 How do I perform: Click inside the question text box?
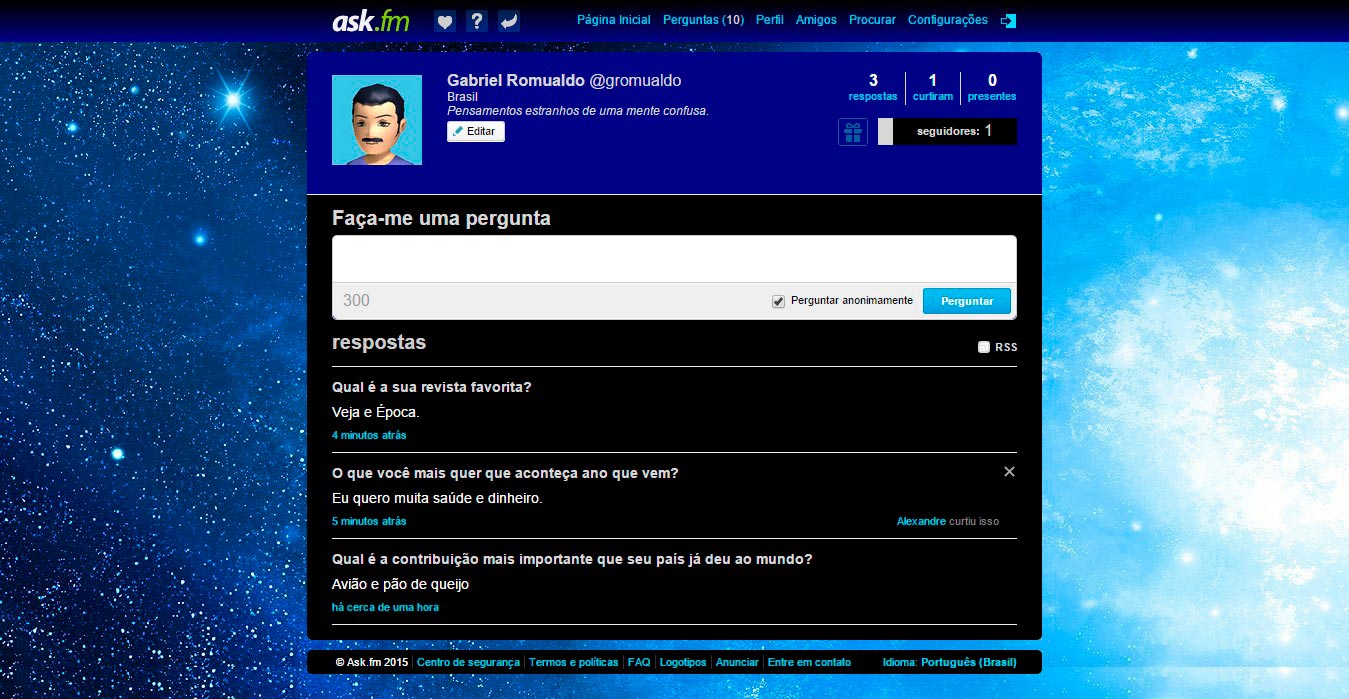coord(673,258)
